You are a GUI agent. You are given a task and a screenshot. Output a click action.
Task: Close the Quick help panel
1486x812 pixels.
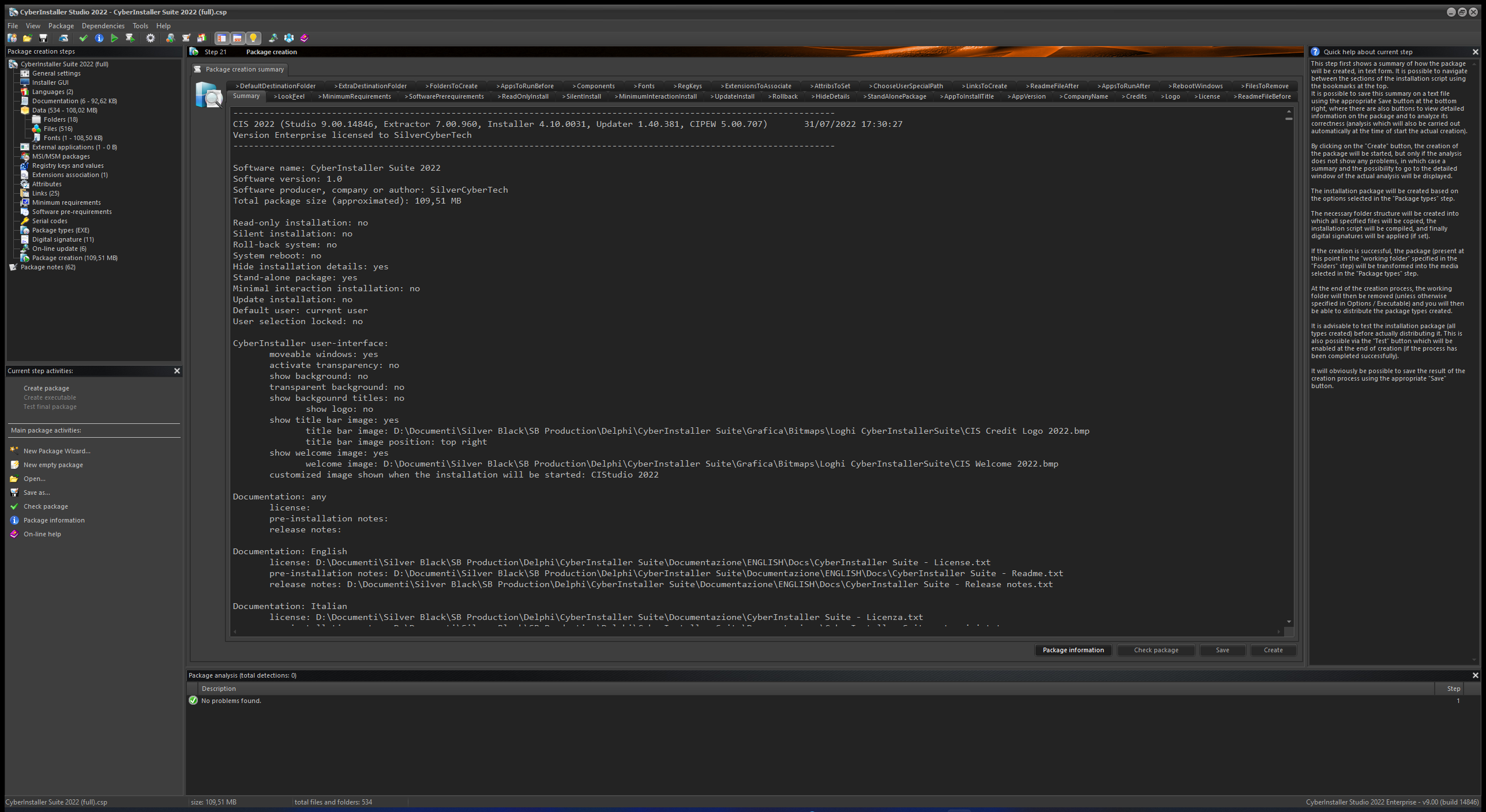pyautogui.click(x=1475, y=52)
